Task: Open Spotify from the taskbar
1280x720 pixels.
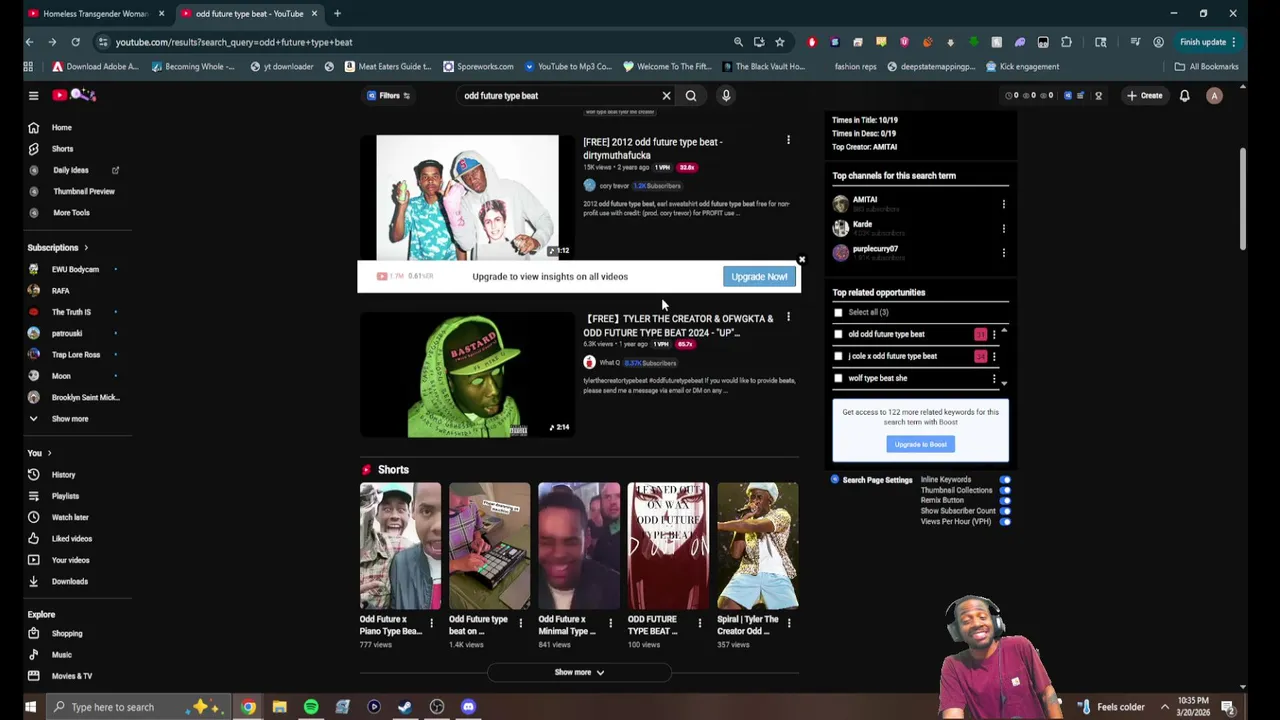Action: click(311, 707)
